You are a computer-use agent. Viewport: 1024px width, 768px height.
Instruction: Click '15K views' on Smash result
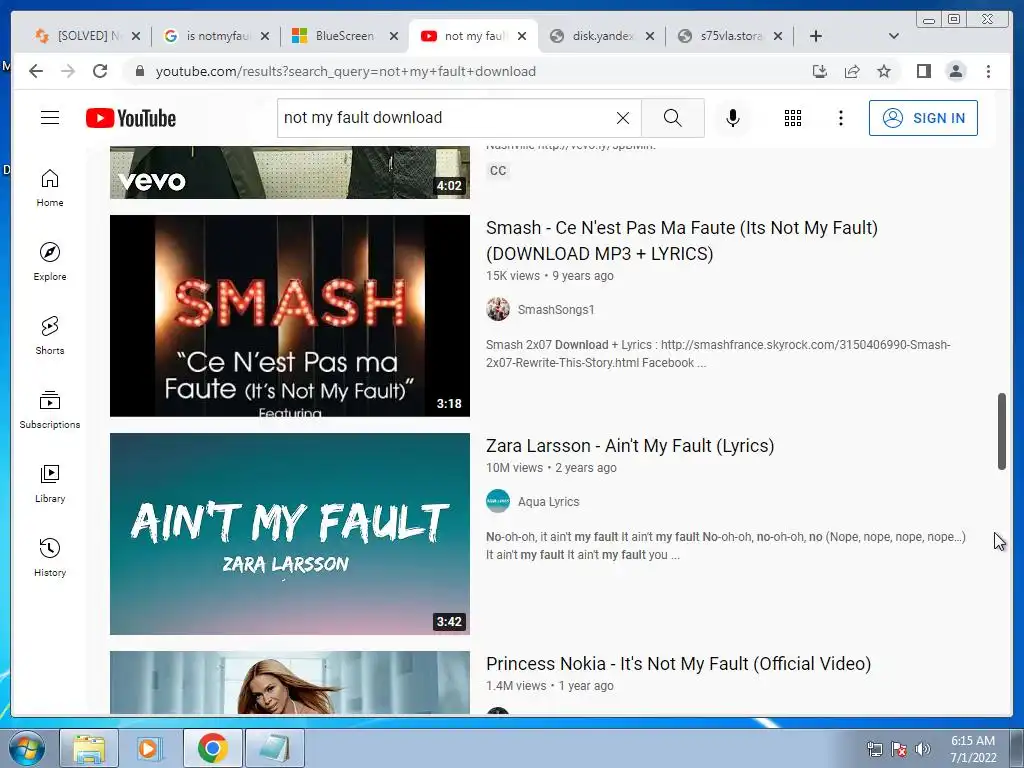point(513,276)
